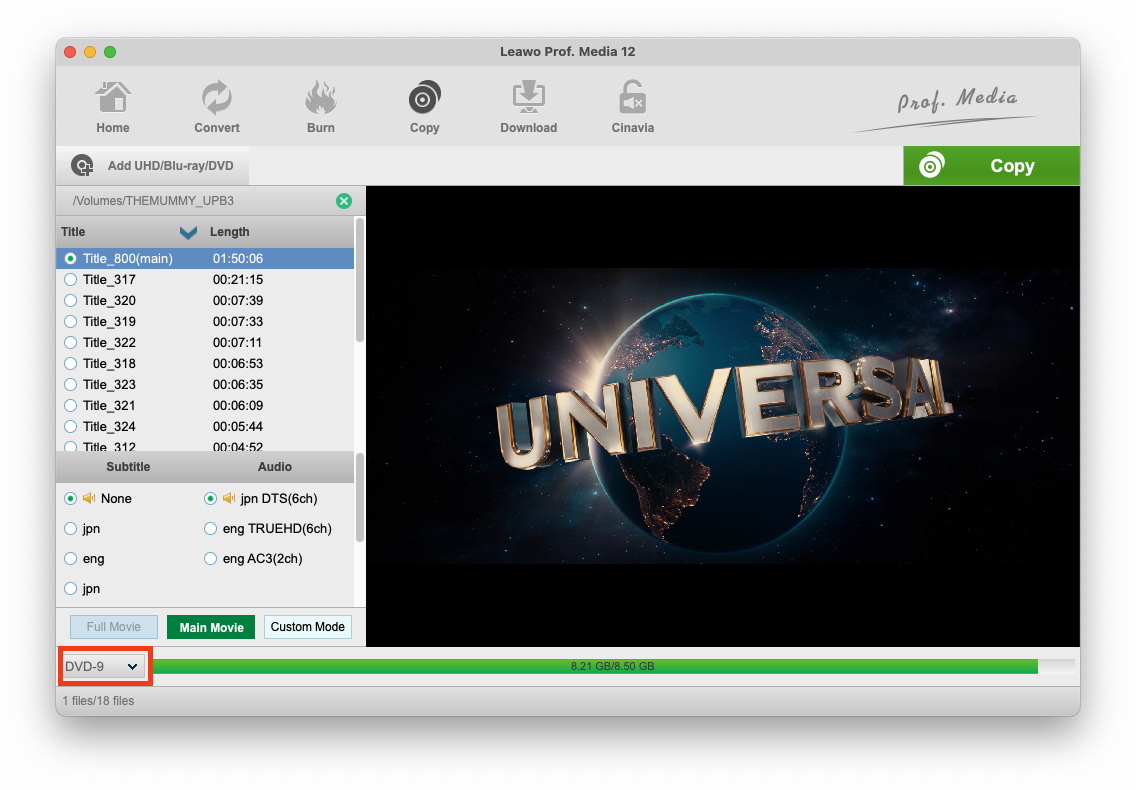Click the title list scrollbar
This screenshot has height=790, width=1136.
360,281
